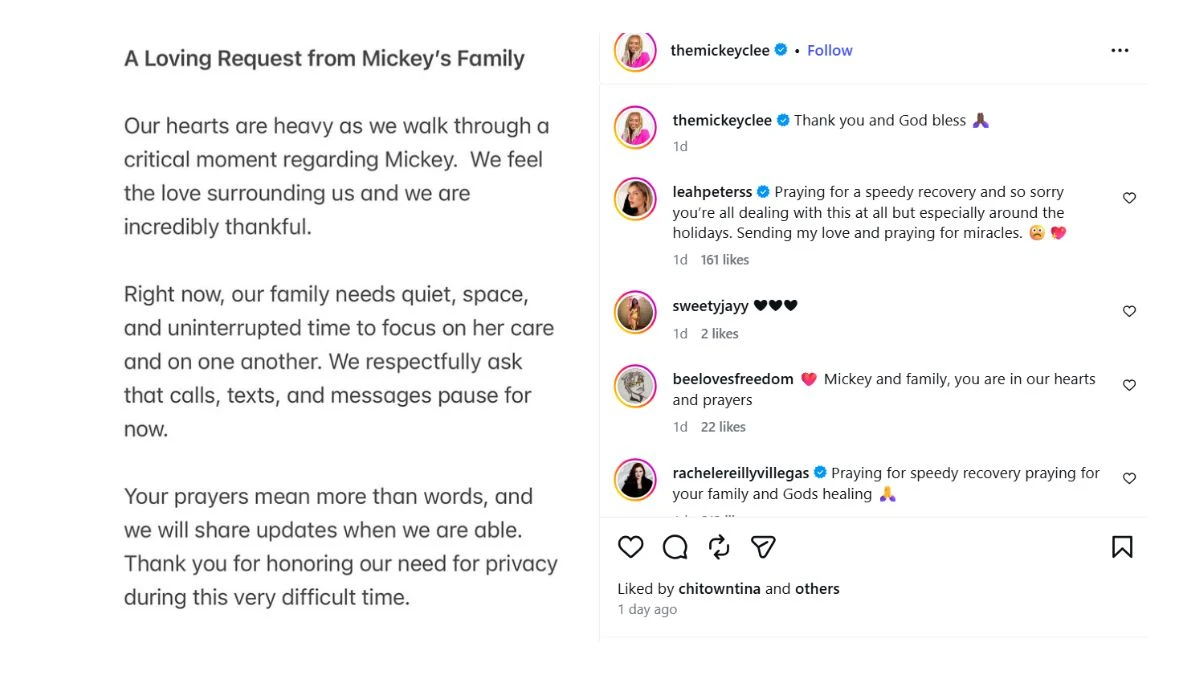
Task: Follow themickeyclee account
Action: coord(830,51)
